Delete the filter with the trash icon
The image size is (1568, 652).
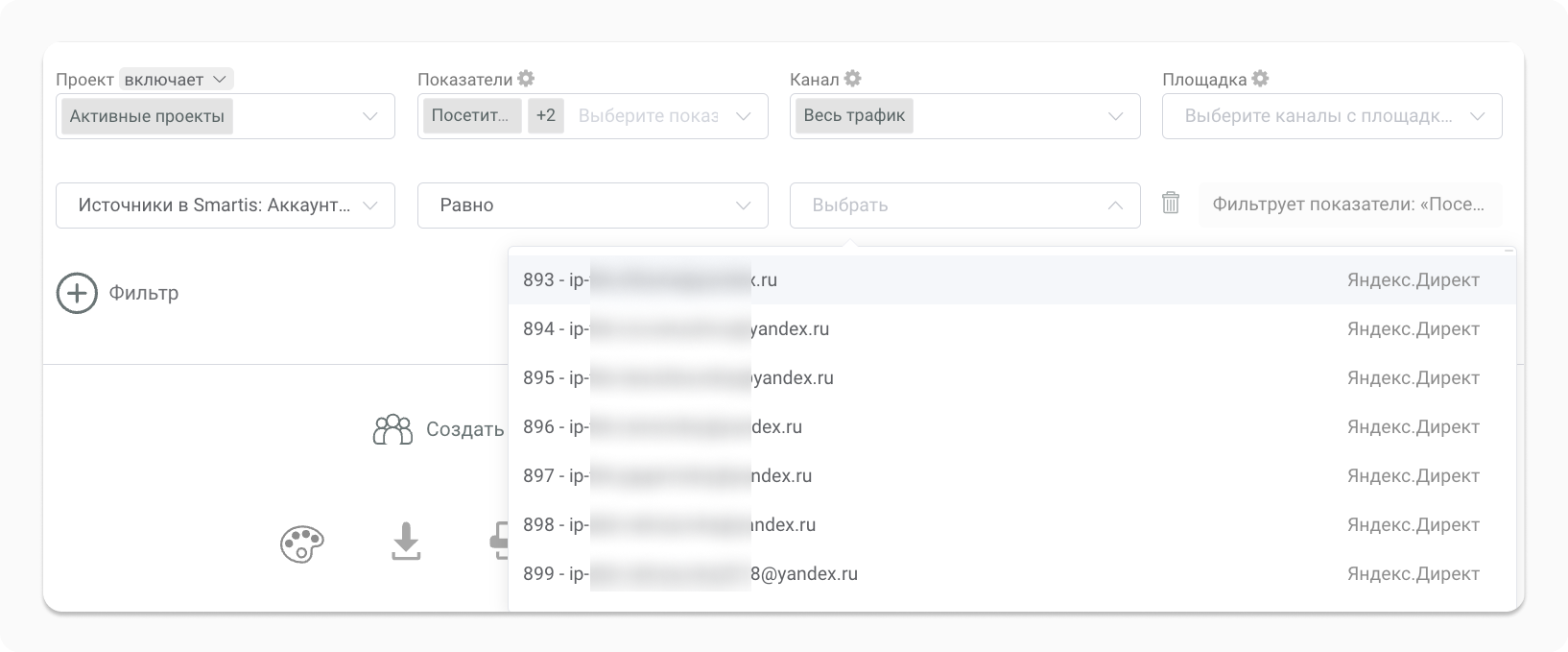click(x=1170, y=203)
